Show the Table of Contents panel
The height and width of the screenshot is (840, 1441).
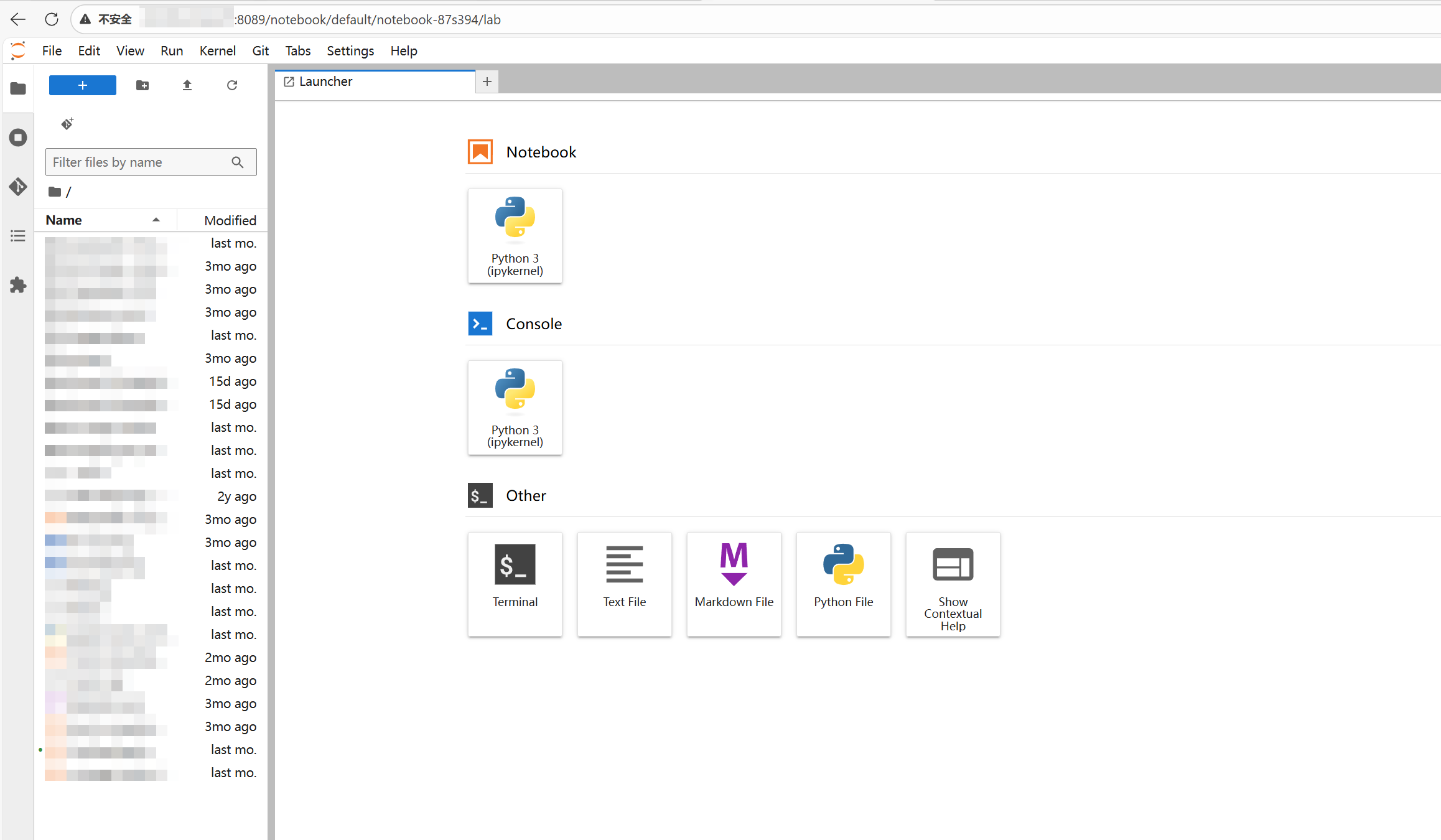click(x=18, y=236)
